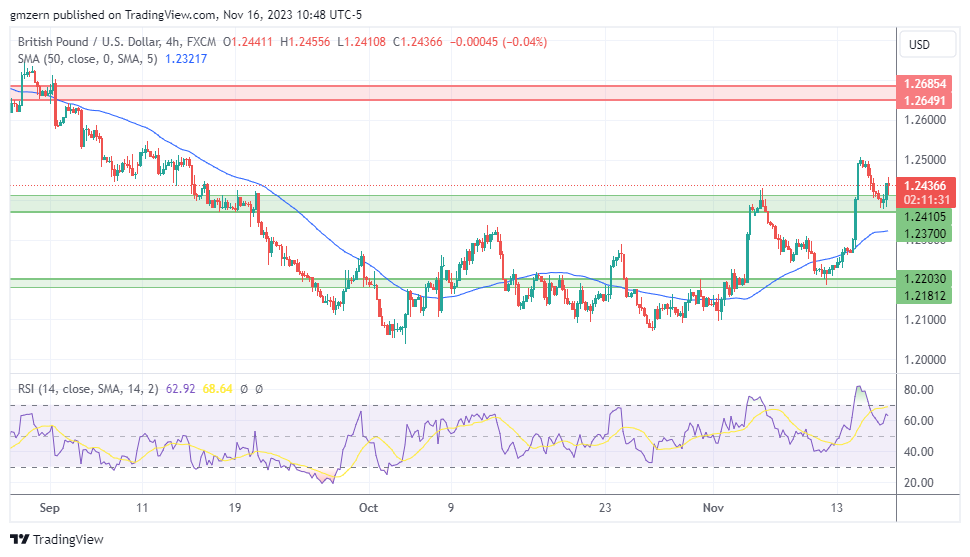Viewport: 970px width, 557px height.
Task: Select current price label 1.24366
Action: point(925,186)
